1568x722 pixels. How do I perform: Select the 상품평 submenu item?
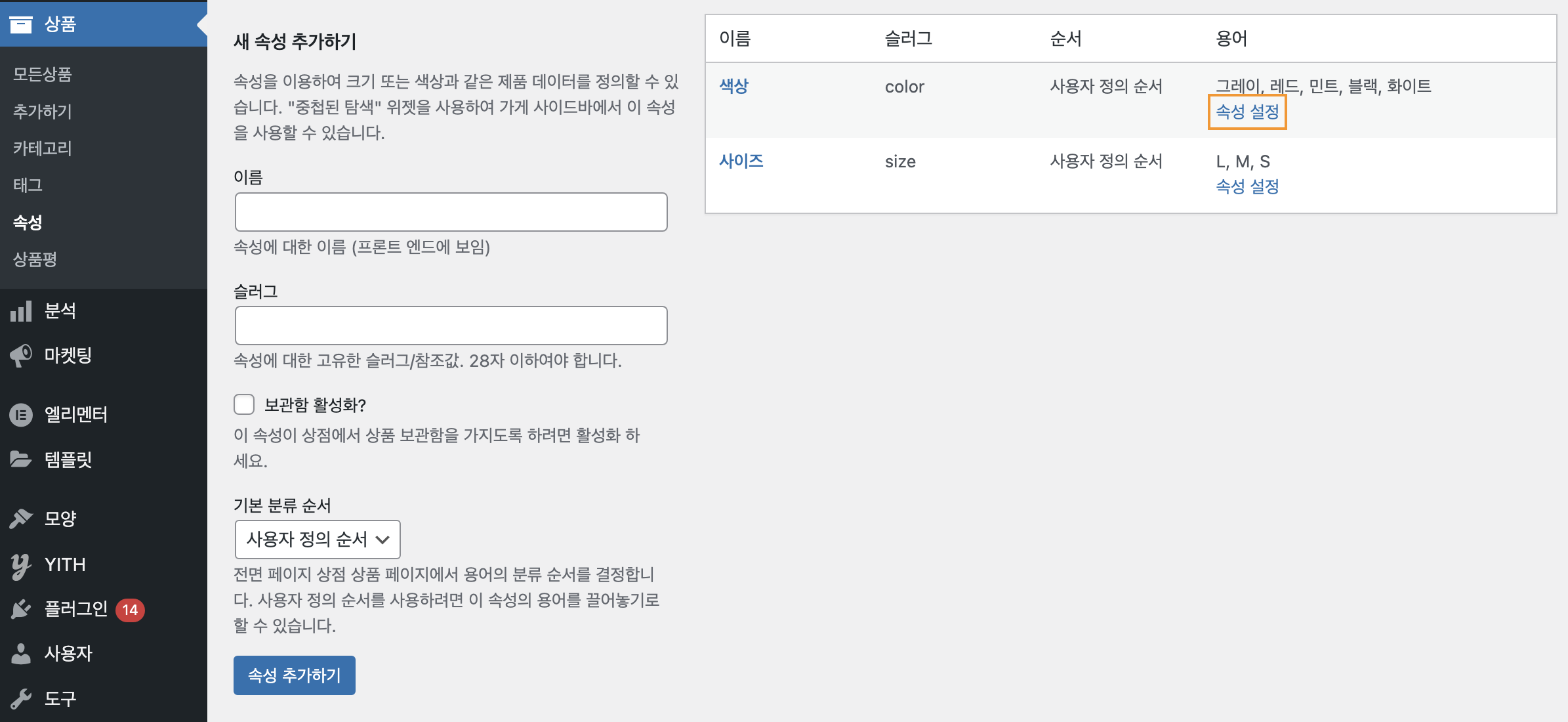(x=35, y=259)
